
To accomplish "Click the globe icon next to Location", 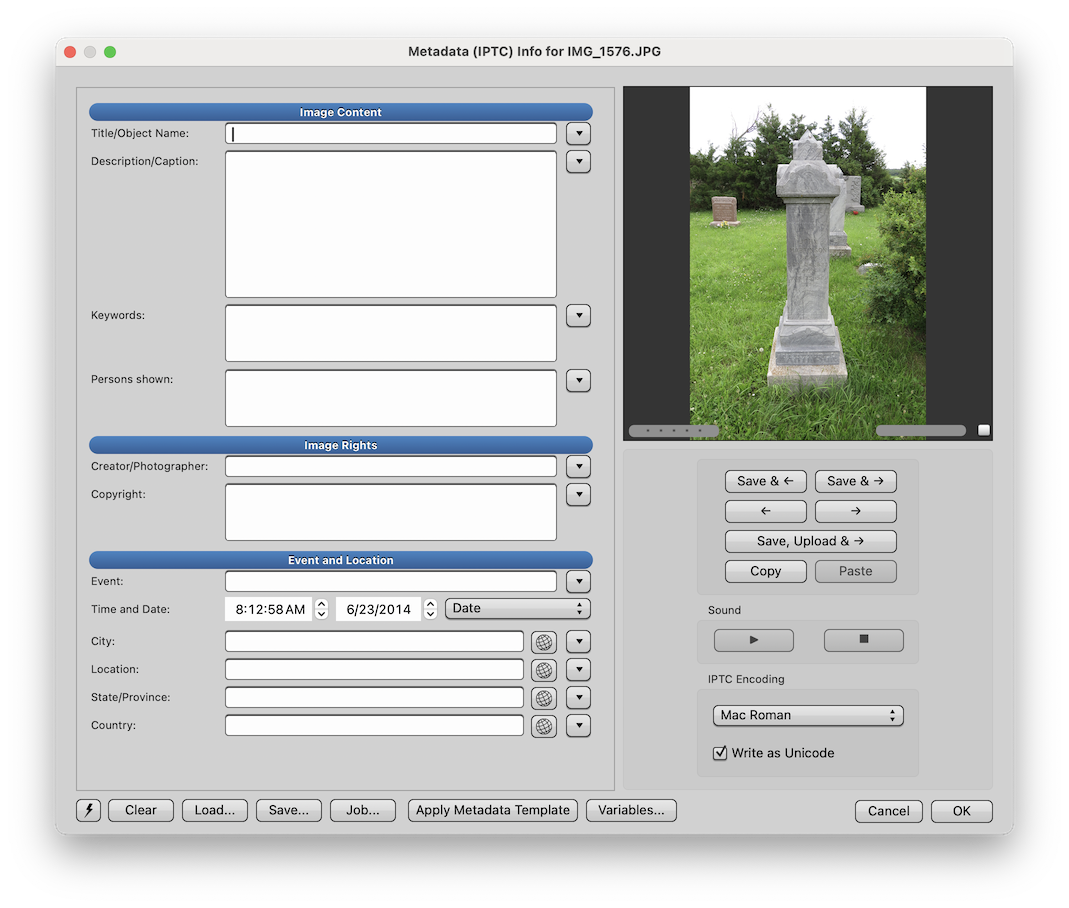I will pos(543,670).
